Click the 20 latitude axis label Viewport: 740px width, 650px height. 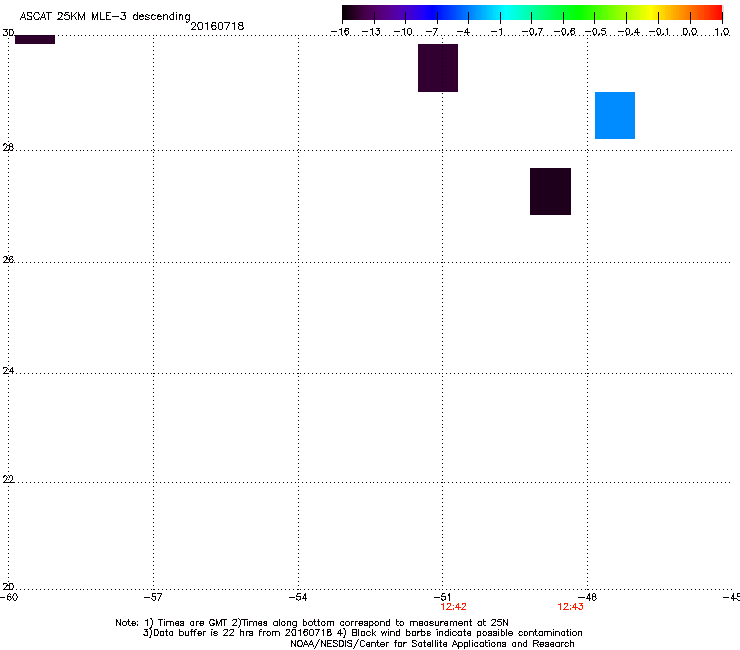pyautogui.click(x=8, y=587)
